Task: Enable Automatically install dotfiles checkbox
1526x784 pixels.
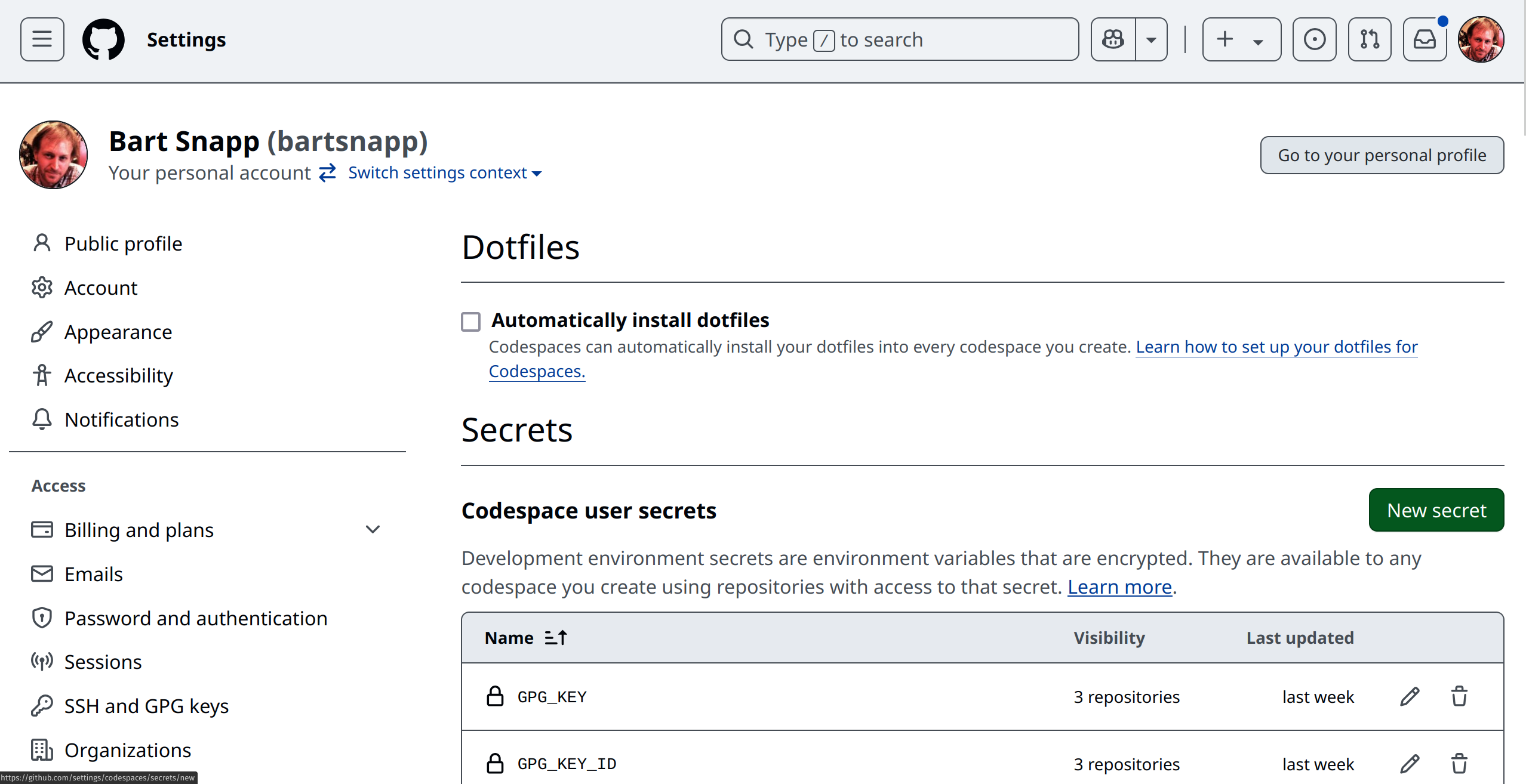Action: tap(470, 322)
